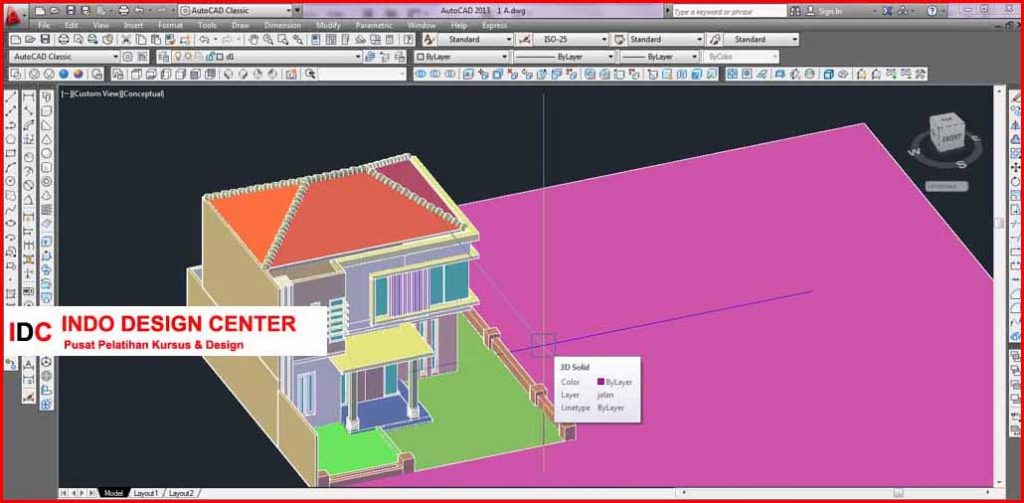
Task: Click the Workspace Settings gear icon
Action: [x=127, y=57]
